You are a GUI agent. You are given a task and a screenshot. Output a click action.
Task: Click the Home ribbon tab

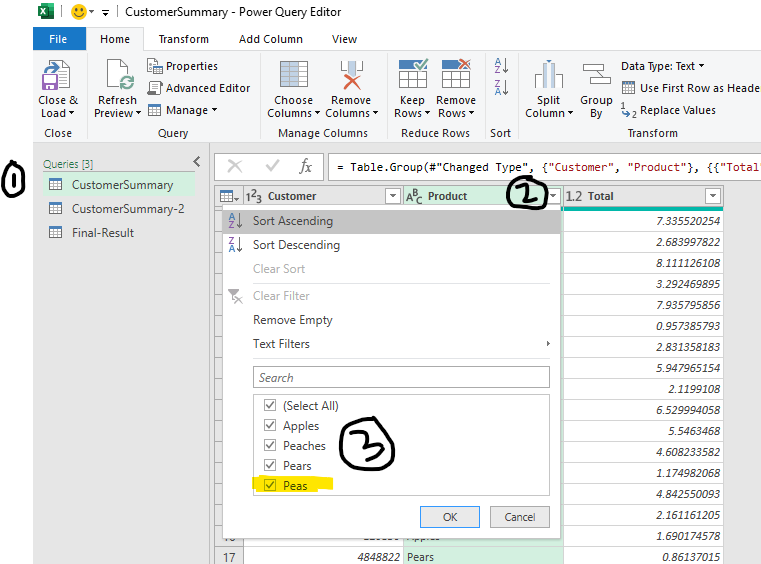pyautogui.click(x=115, y=39)
